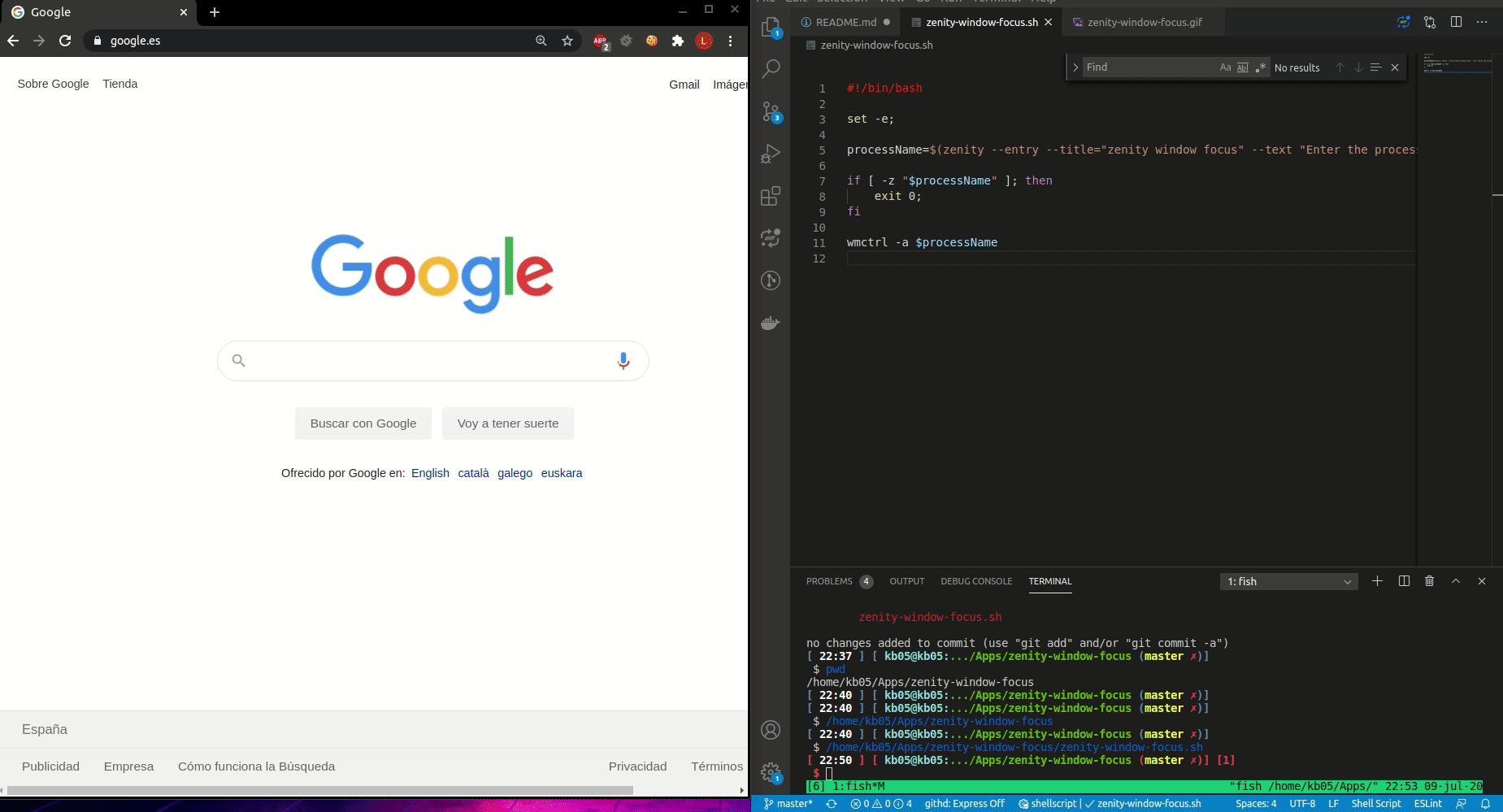Open the PROBLEMS panel tab
Image resolution: width=1503 pixels, height=812 pixels.
tap(839, 581)
